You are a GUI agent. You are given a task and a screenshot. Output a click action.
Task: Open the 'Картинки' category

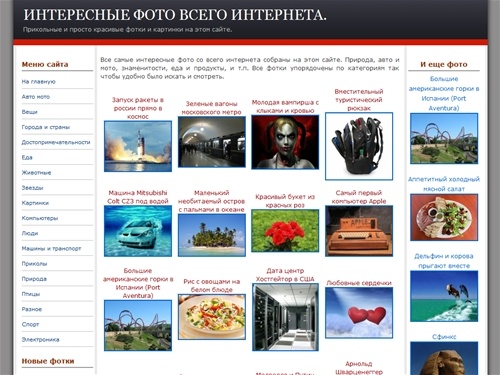point(35,203)
